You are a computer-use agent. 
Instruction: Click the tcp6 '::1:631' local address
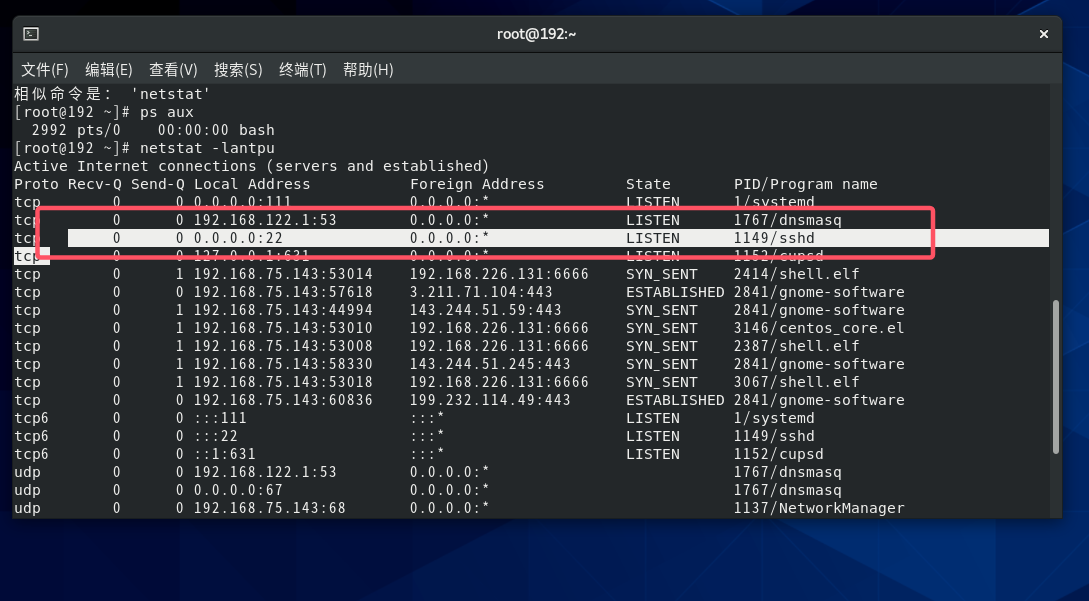tap(225, 454)
